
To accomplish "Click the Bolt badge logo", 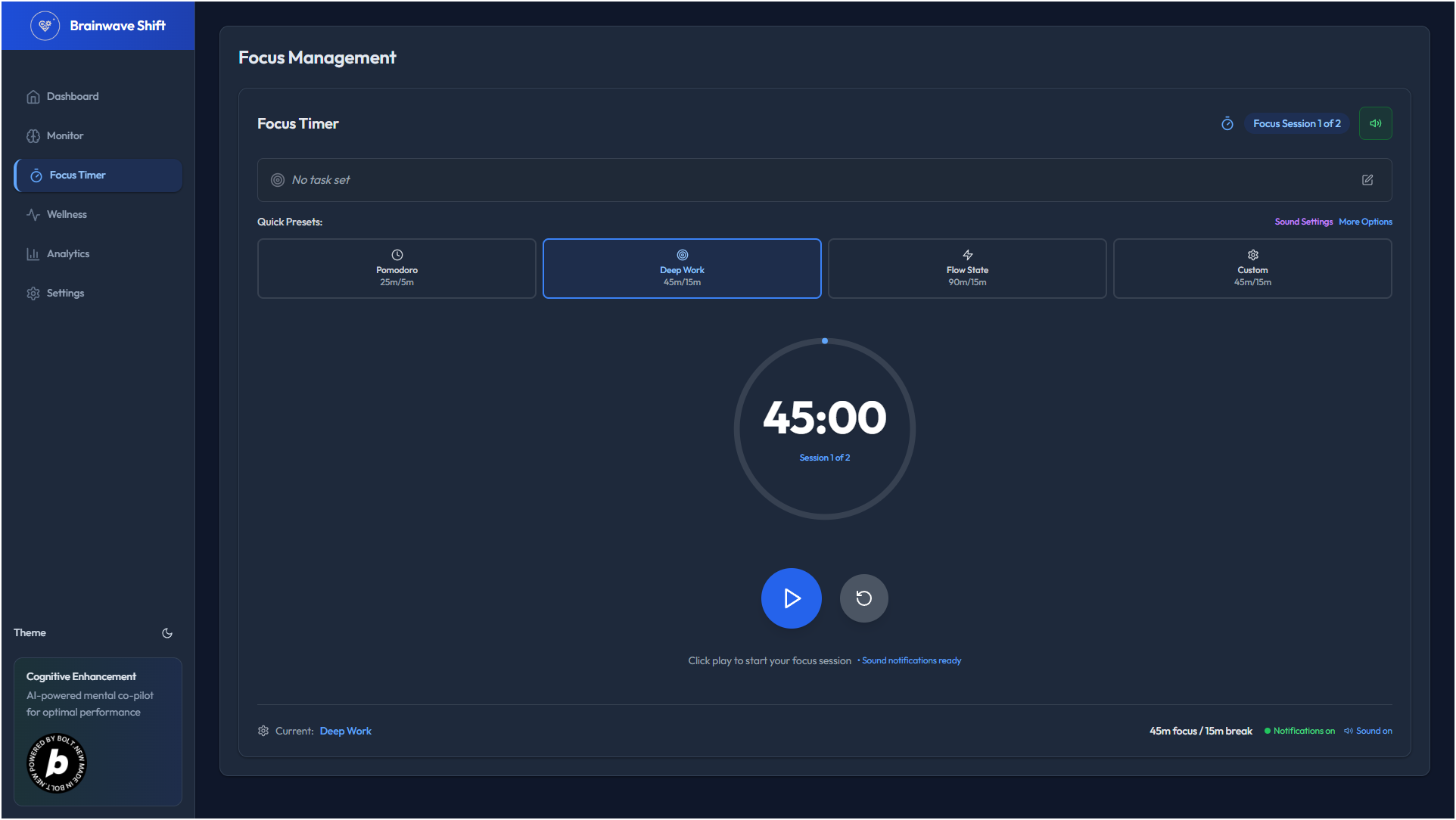I will [x=57, y=763].
